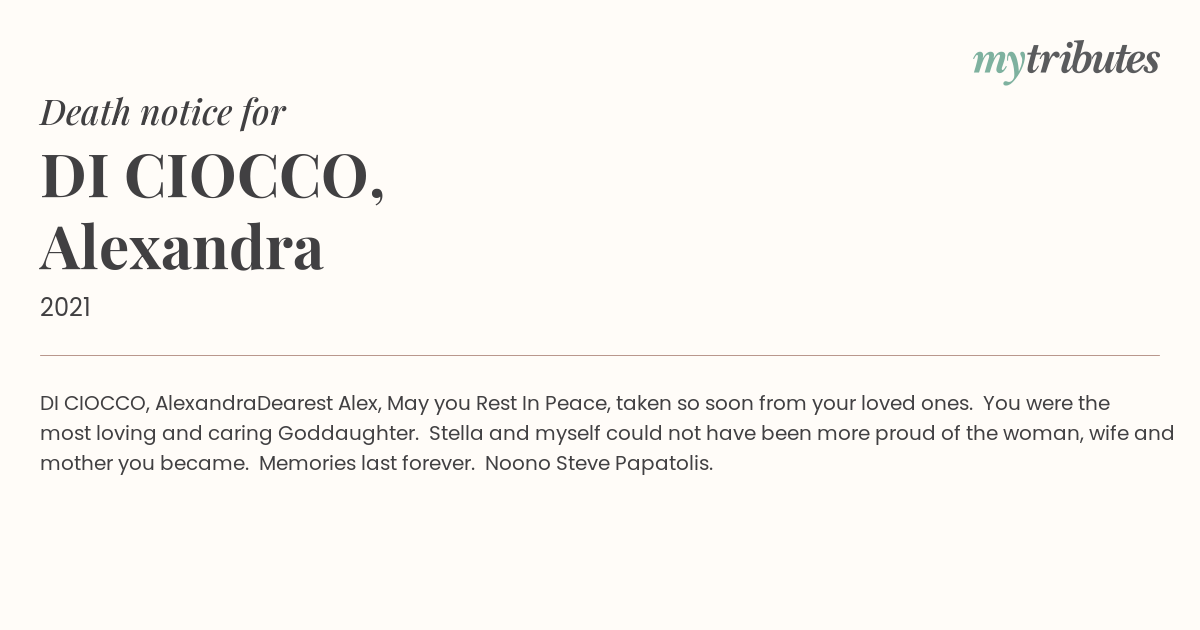1200x630 pixels.
Task: Click the phrase "Rest In Peace"
Action: [x=541, y=403]
